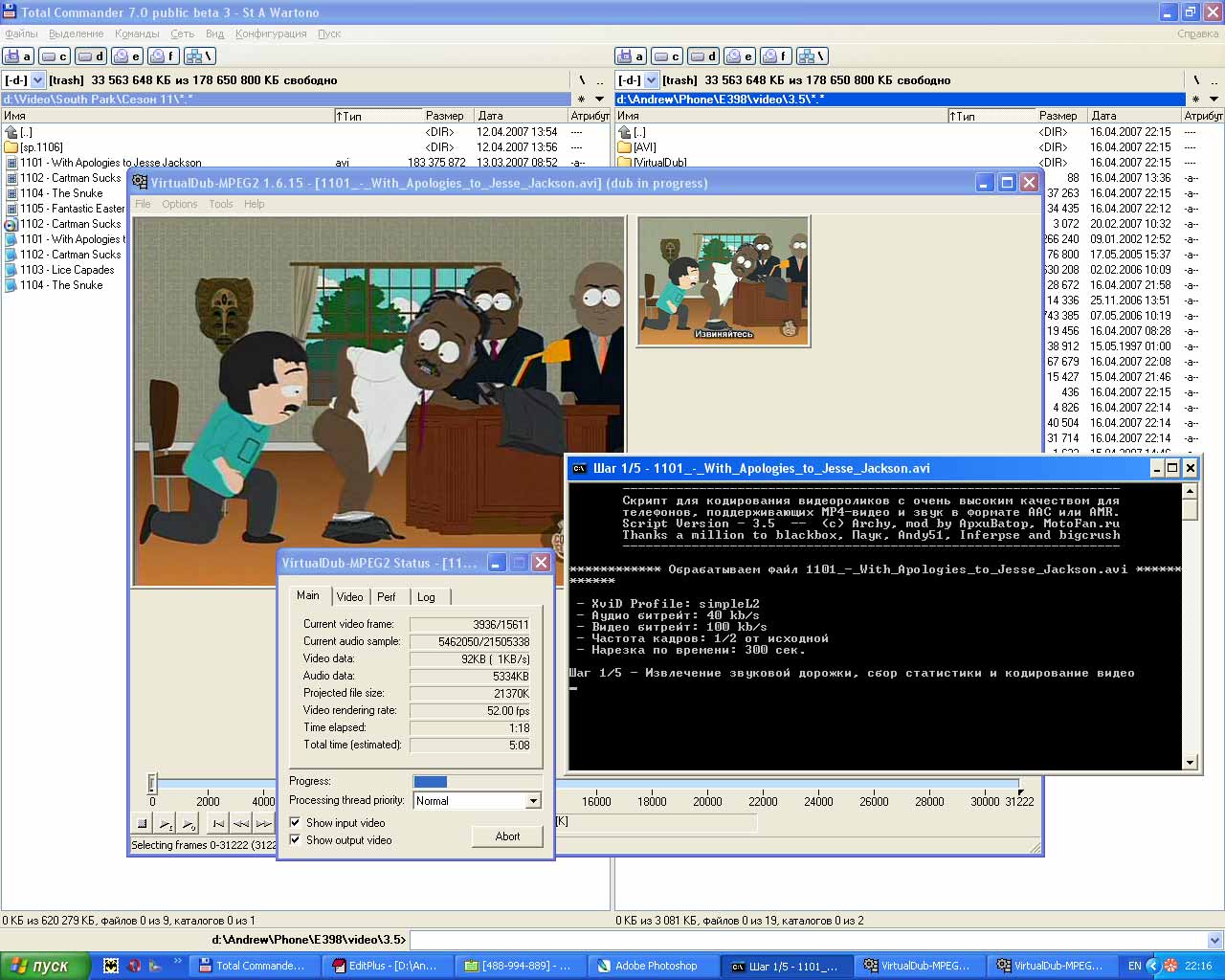Image resolution: width=1225 pixels, height=980 pixels.
Task: Open left panel directory history arrow
Action: pos(600,100)
